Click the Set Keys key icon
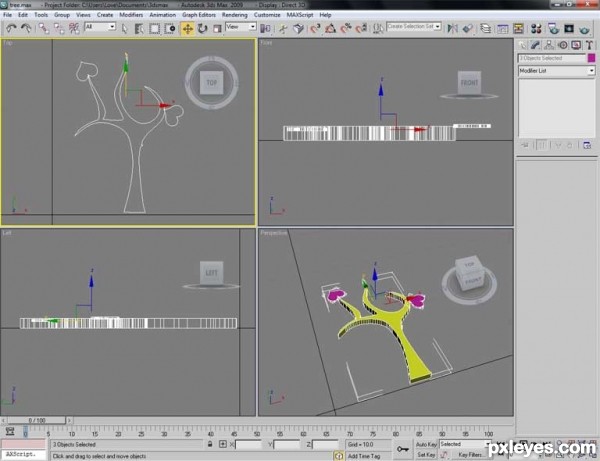 coord(403,449)
